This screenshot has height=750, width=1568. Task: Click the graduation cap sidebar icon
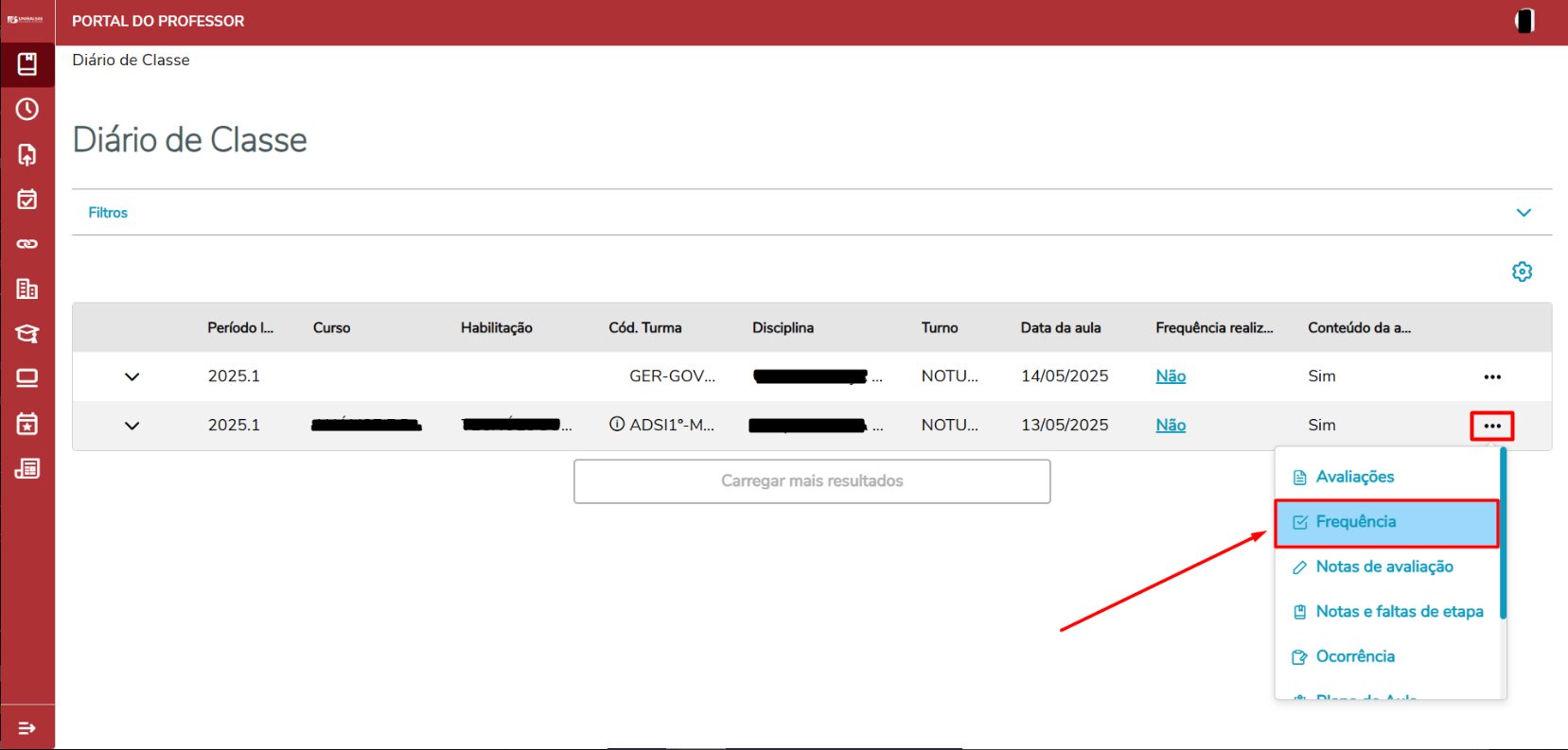(27, 334)
